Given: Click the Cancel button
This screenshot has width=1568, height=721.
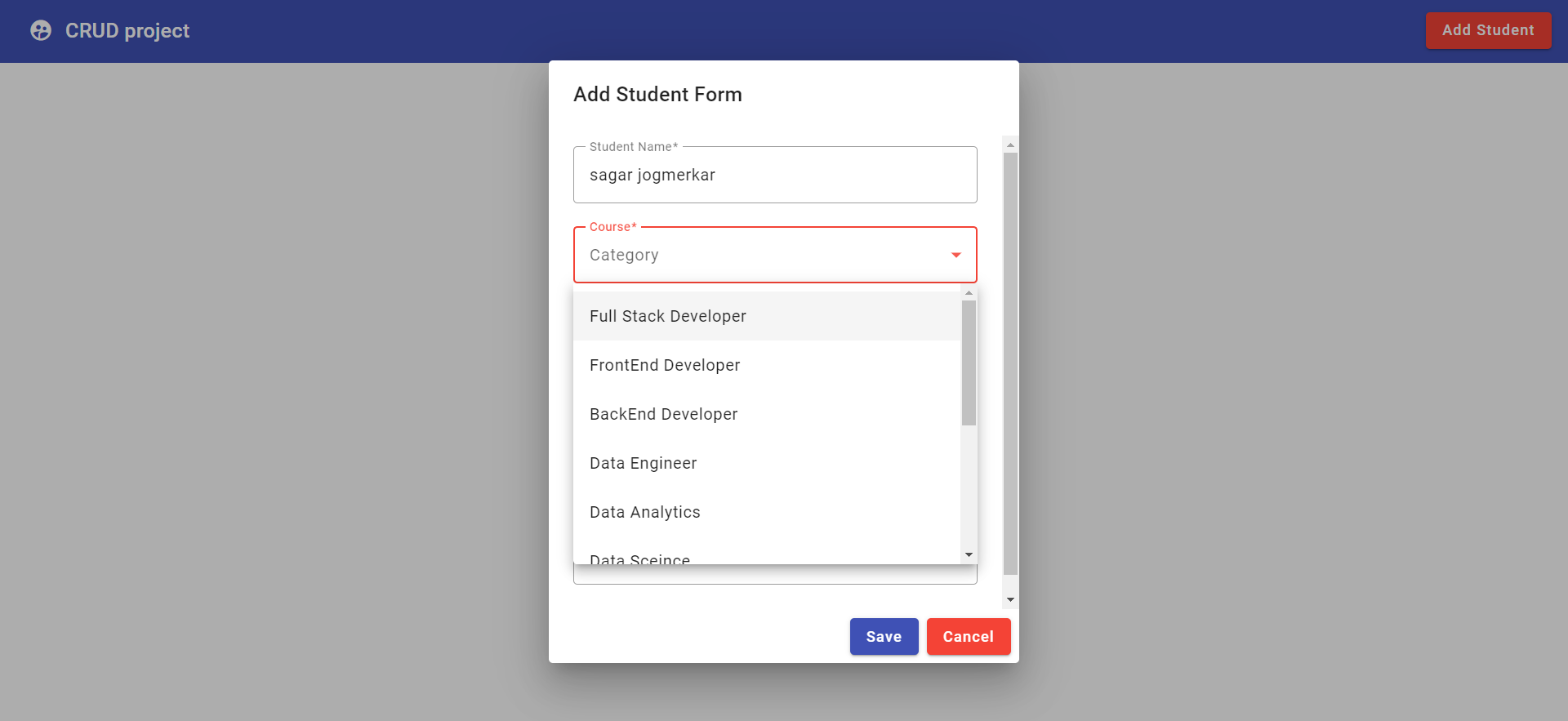Looking at the screenshot, I should tap(969, 636).
